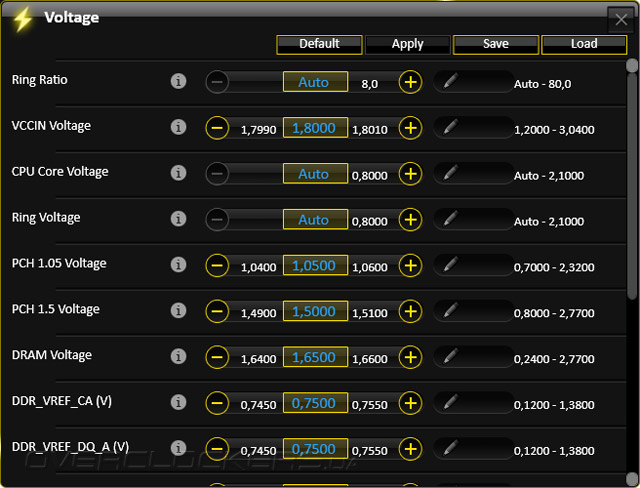This screenshot has width=640, height=488.
Task: Click the 1,7990 lower VCCIN value
Action: (258, 130)
